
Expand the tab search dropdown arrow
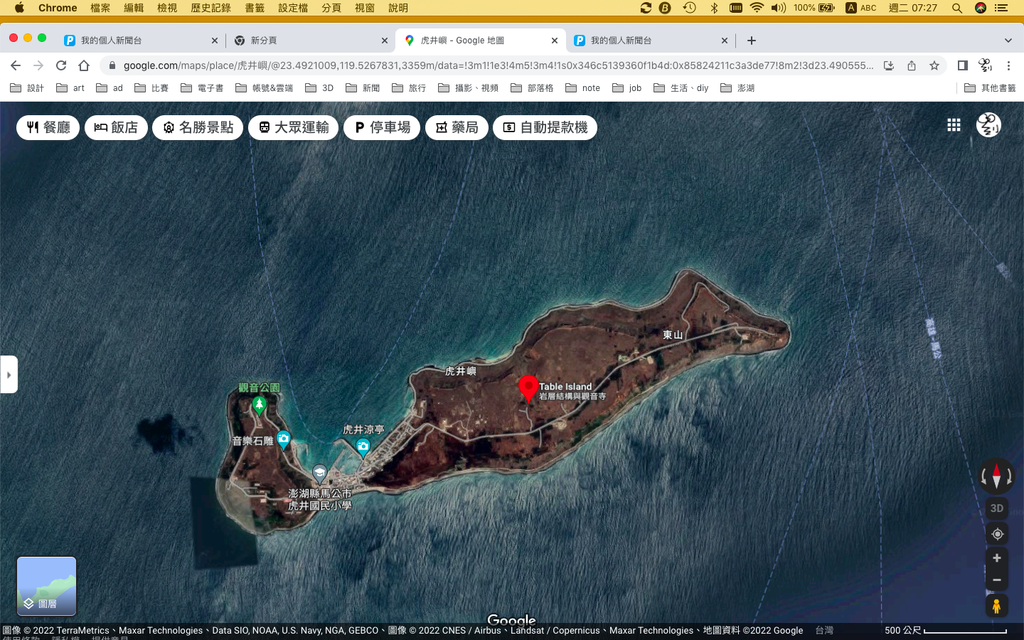(x=1008, y=41)
